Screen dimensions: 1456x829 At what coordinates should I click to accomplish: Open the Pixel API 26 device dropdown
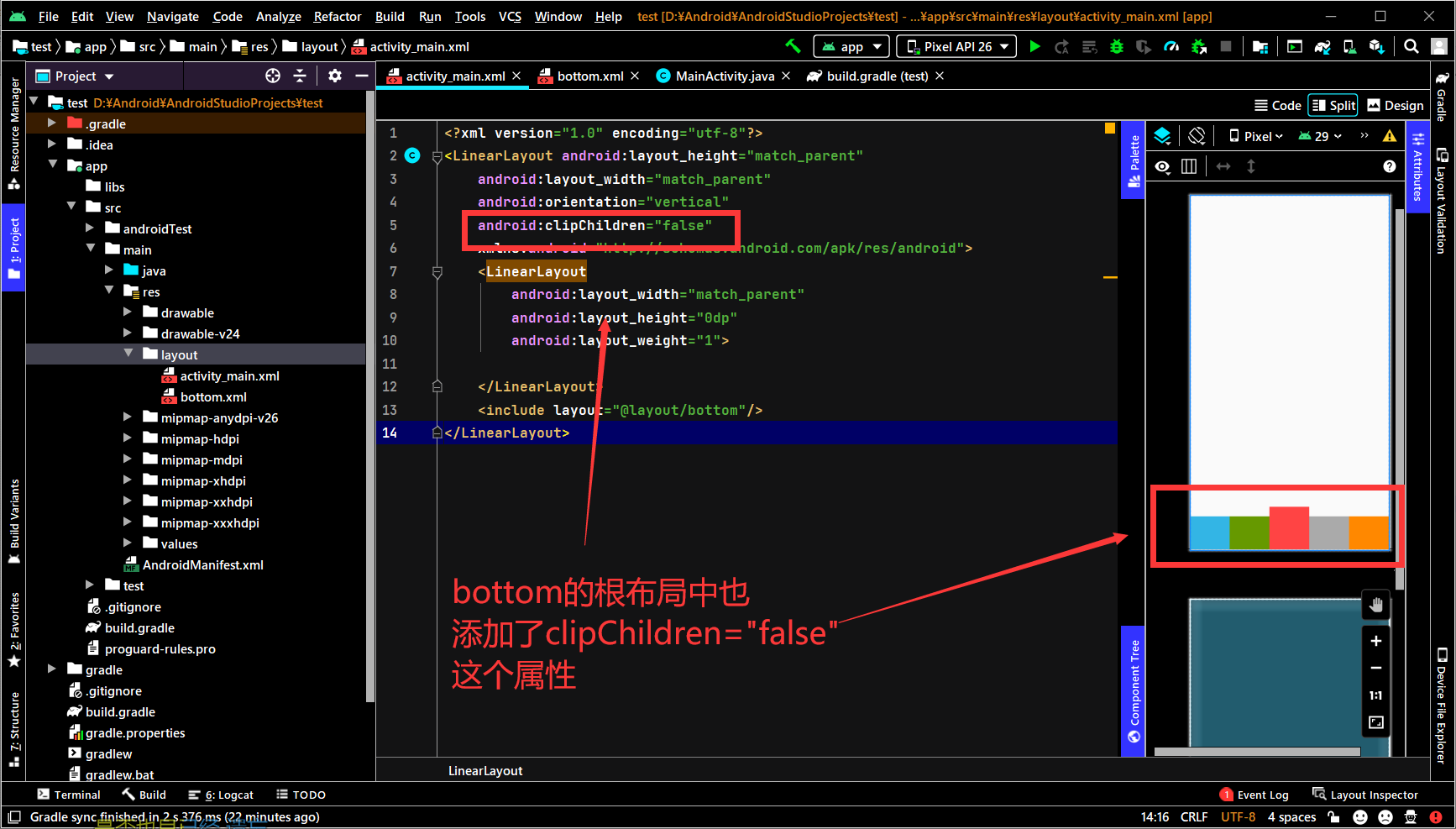click(x=956, y=46)
